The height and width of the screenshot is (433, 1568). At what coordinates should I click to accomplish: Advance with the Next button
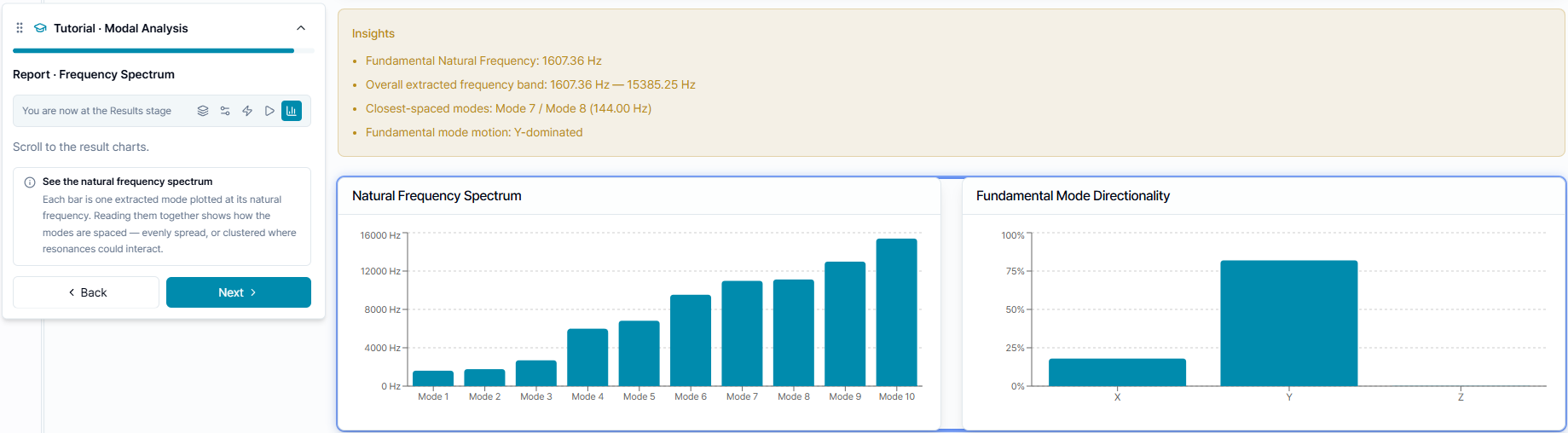point(239,292)
